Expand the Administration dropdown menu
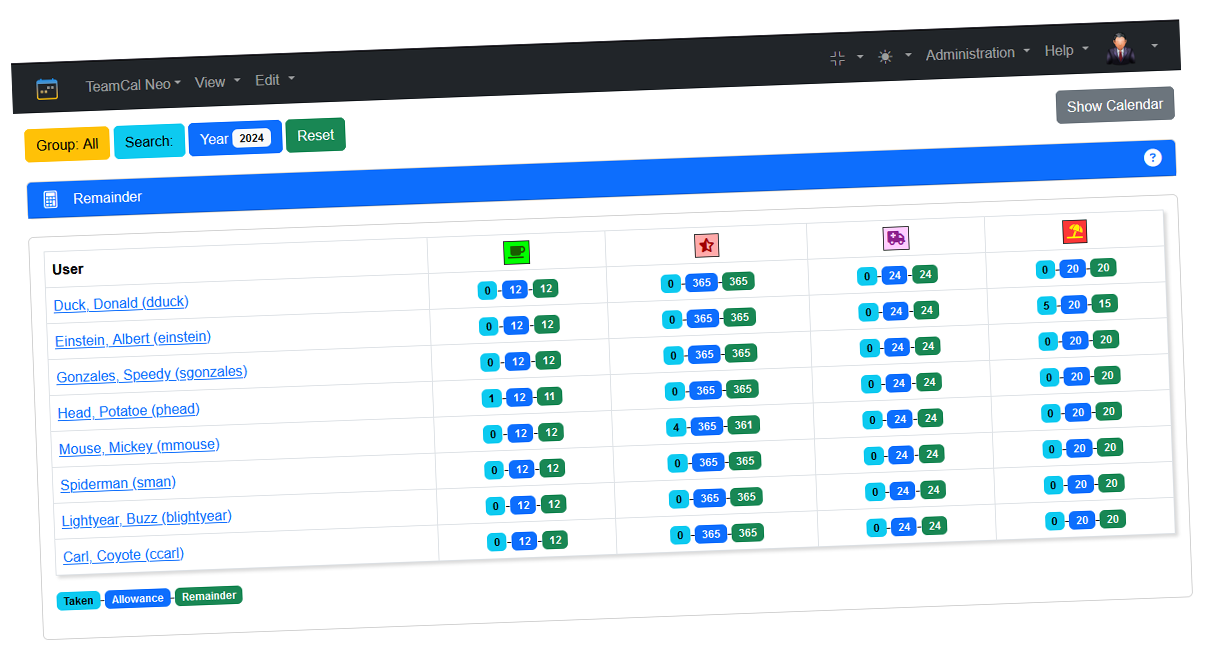1213x659 pixels. tap(976, 54)
